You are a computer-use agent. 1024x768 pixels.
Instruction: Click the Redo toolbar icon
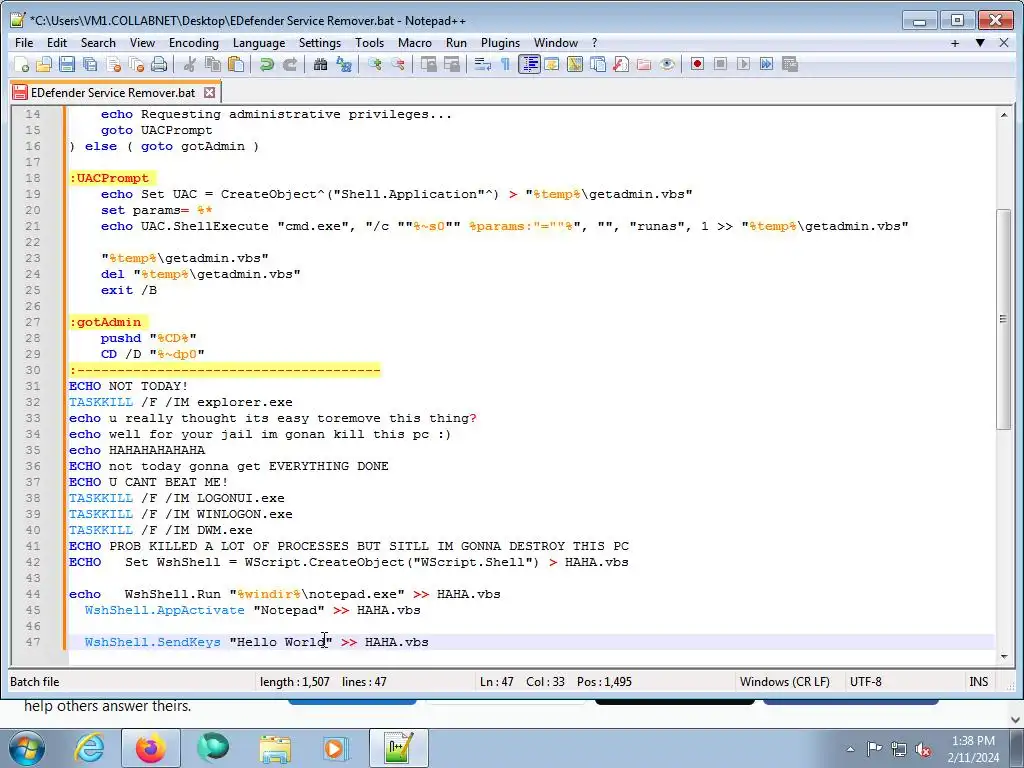[x=289, y=64]
